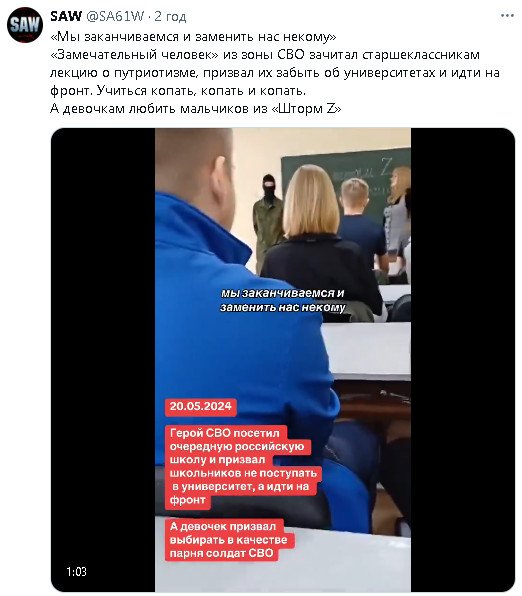Click the 1:03 video duration badge
This screenshot has width=522, height=596.
point(76,571)
